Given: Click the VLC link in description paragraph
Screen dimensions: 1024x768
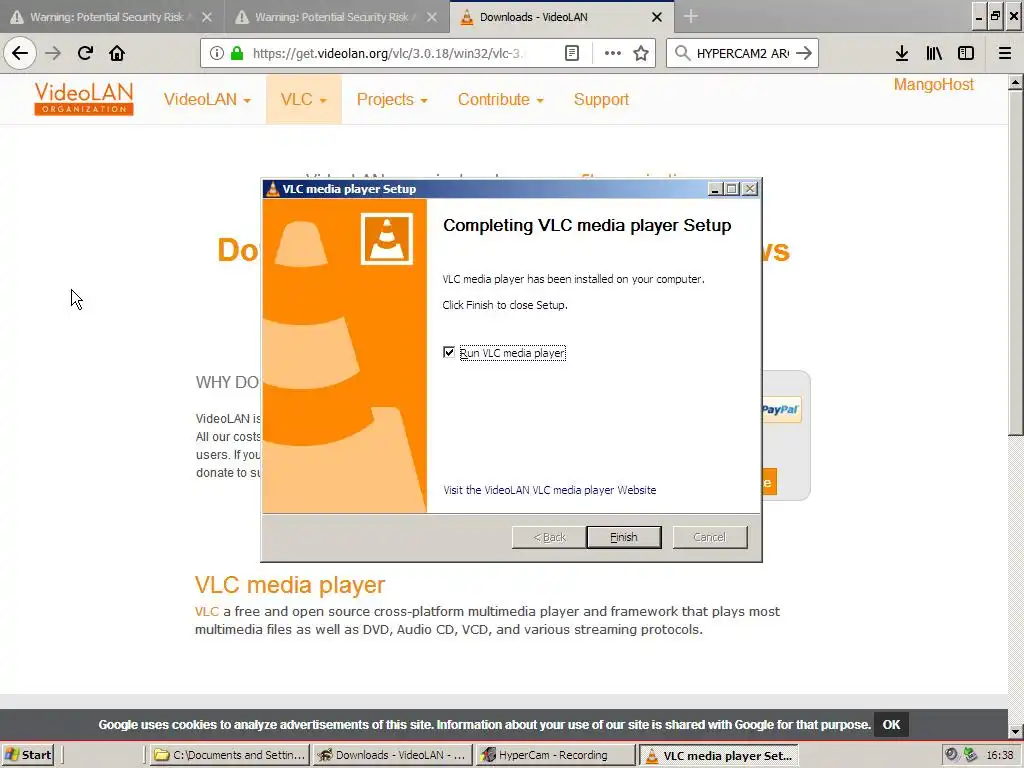Looking at the screenshot, I should 206,611.
